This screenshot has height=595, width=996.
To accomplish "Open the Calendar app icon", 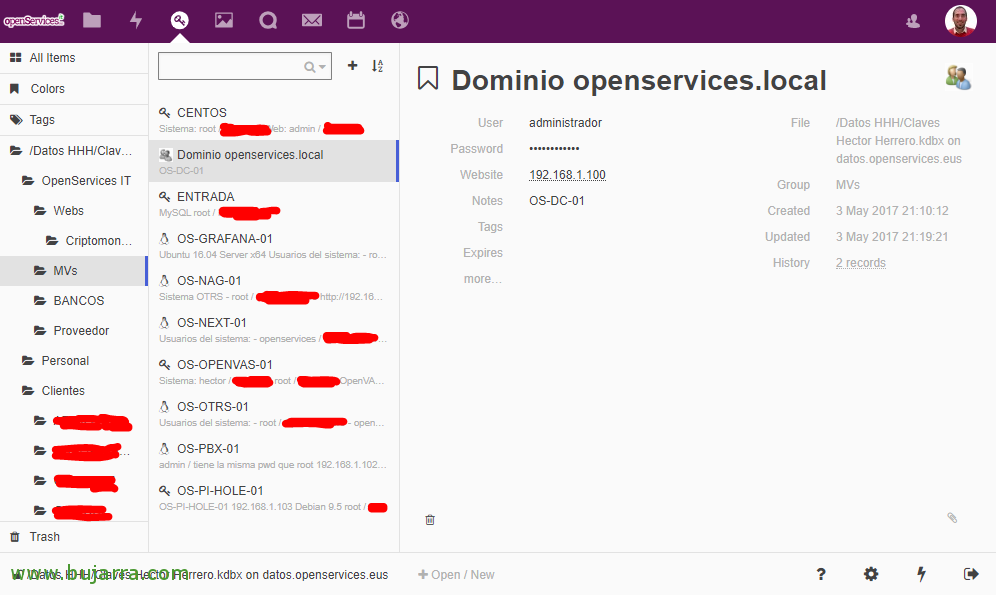I will pyautogui.click(x=356, y=20).
